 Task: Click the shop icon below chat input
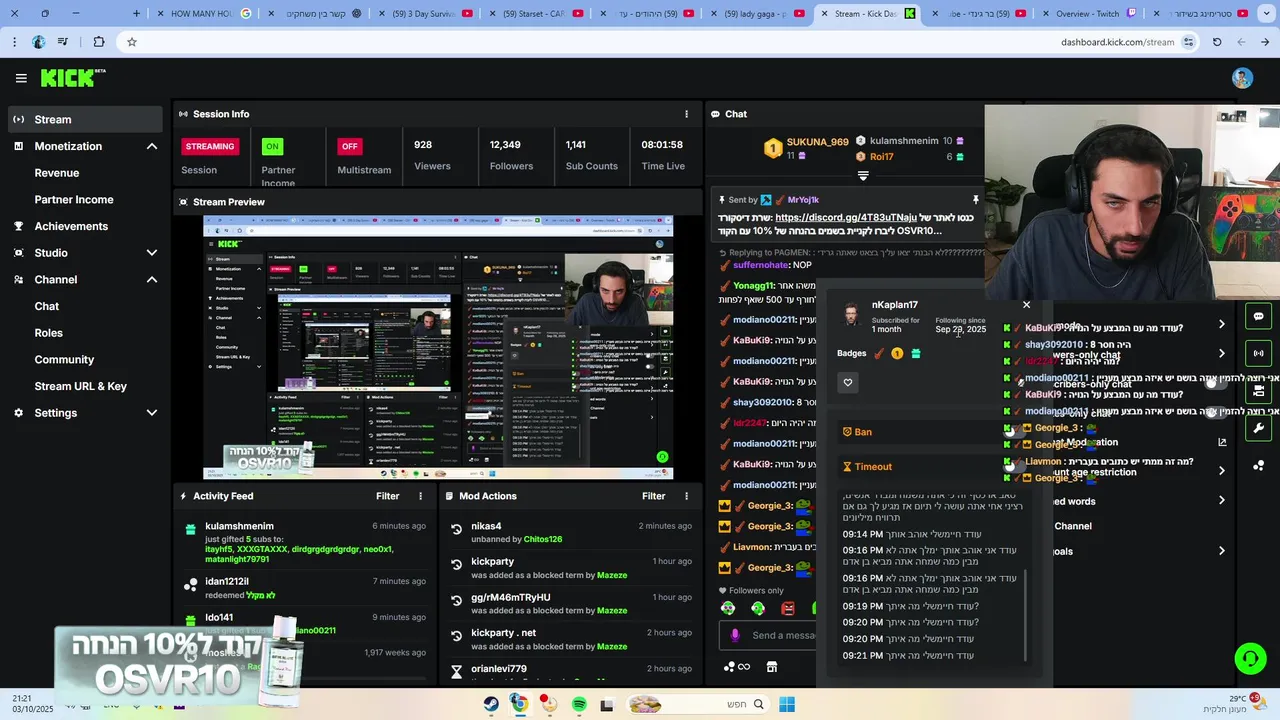[771, 667]
